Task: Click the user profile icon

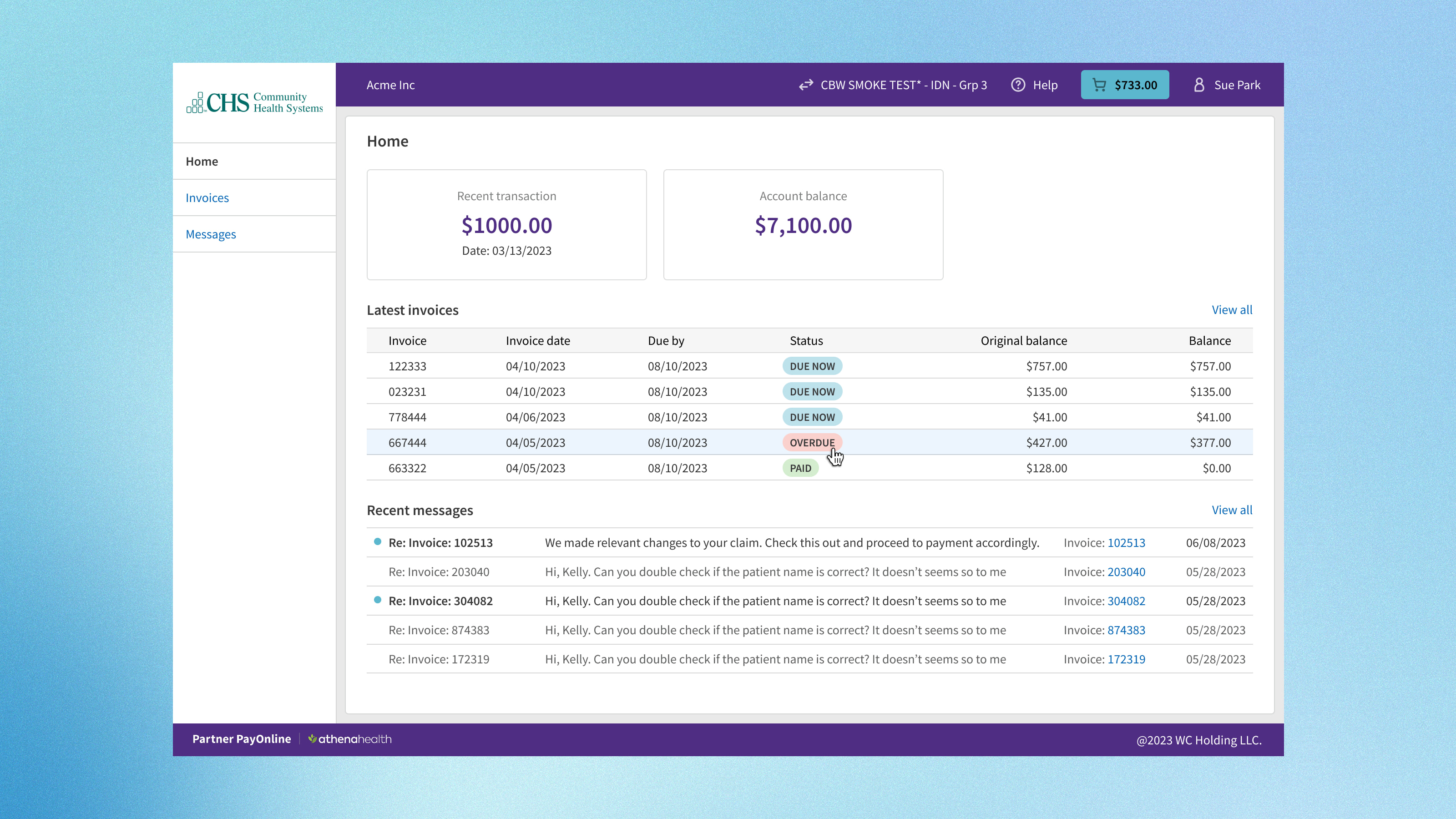Action: (x=1199, y=85)
